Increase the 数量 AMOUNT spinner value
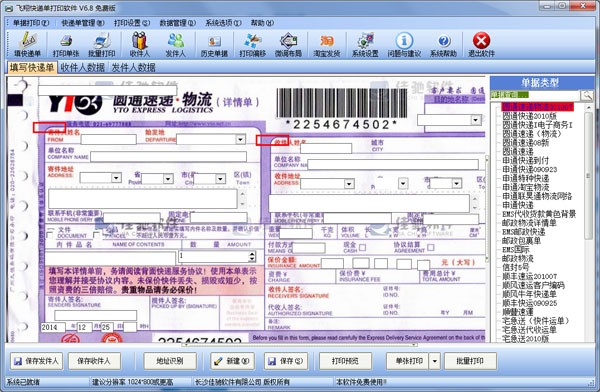The width and height of the screenshot is (600, 392). pyautogui.click(x=252, y=254)
